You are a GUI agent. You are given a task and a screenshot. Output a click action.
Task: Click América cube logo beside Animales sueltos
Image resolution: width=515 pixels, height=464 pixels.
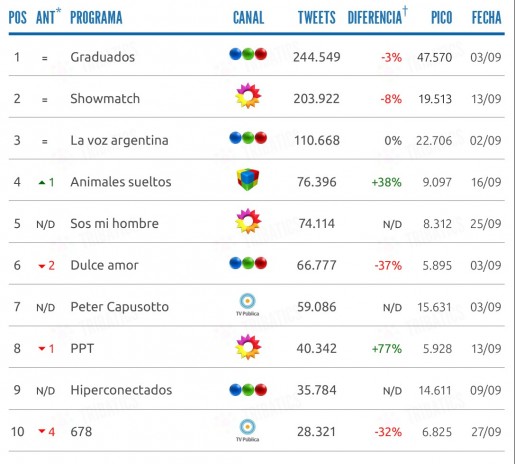(x=248, y=179)
